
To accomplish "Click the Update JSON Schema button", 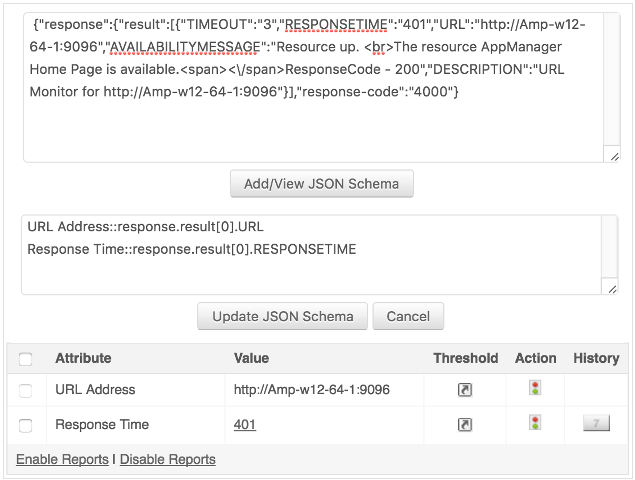I will 283,316.
